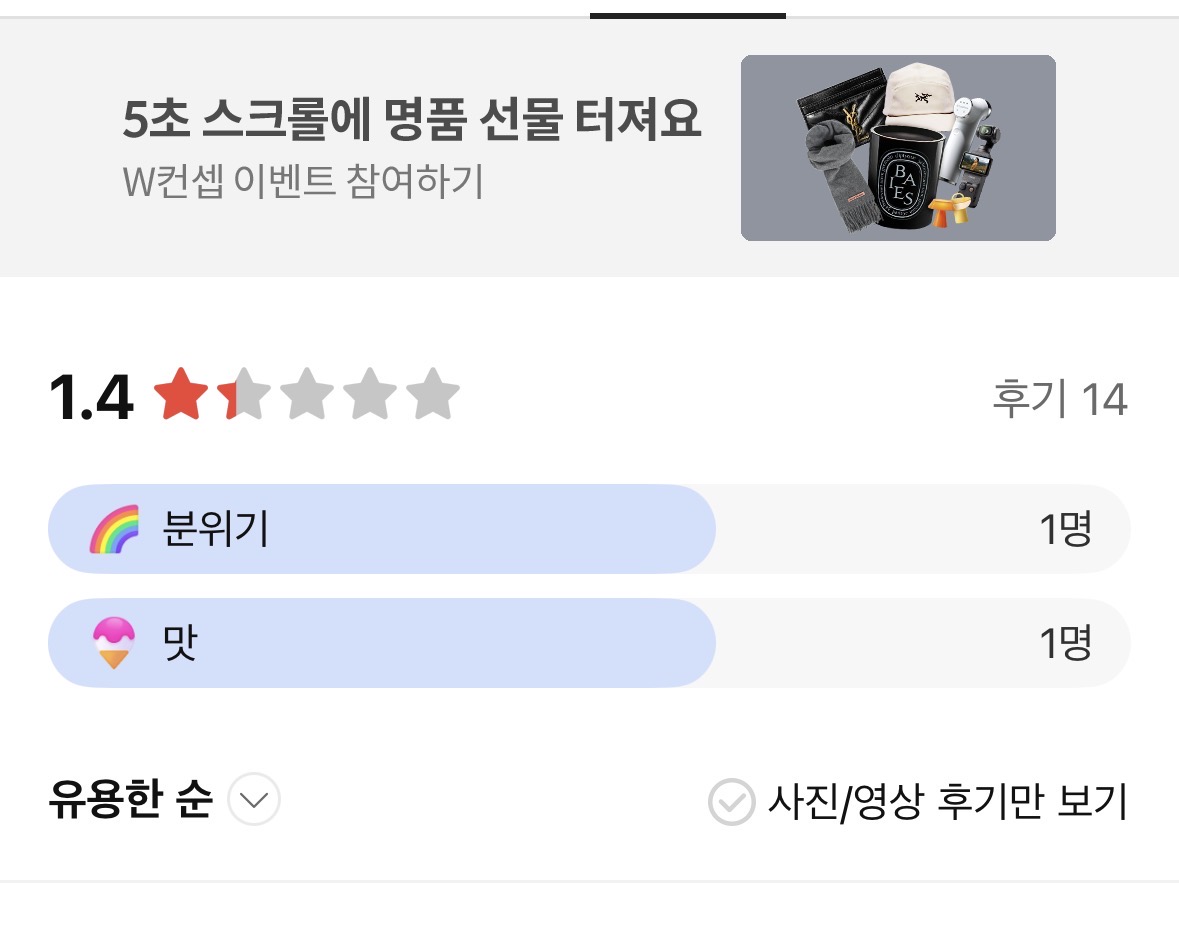Follow the W컨셉 이벤트 참여하기 link
This screenshot has width=1179, height=926.
(303, 181)
